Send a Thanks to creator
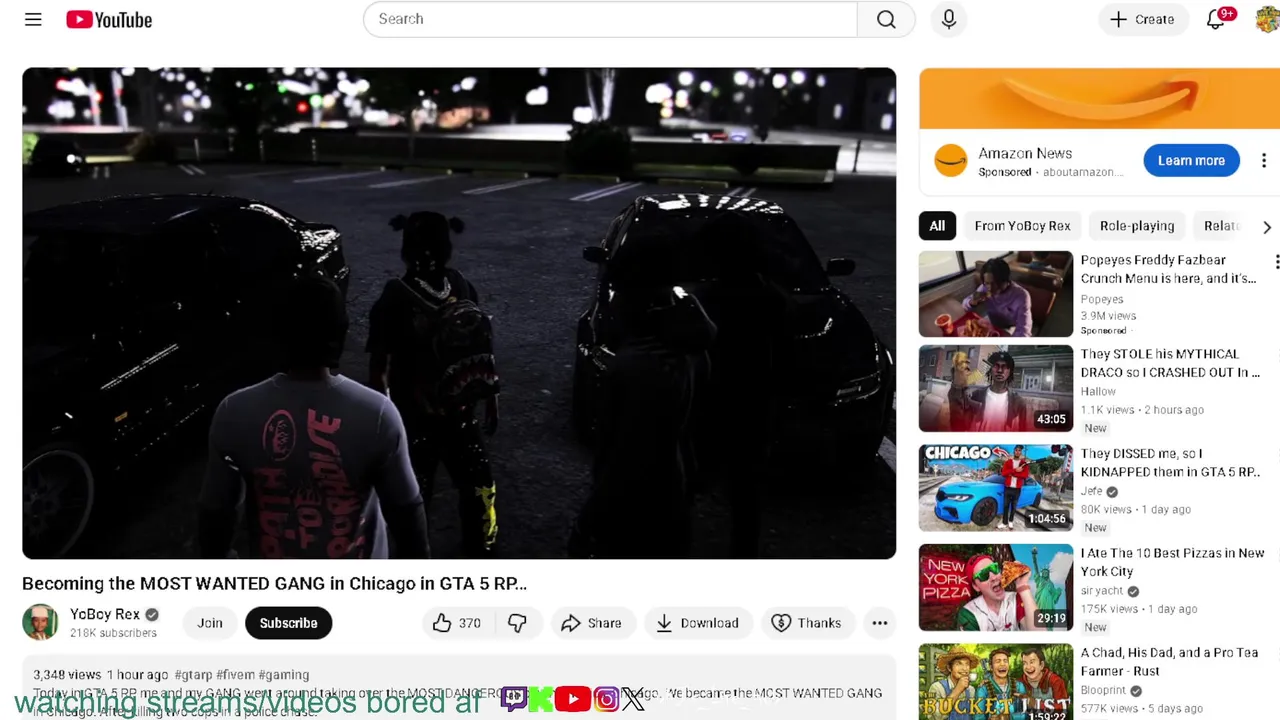Screen dimensions: 1280x720 tap(806, 623)
